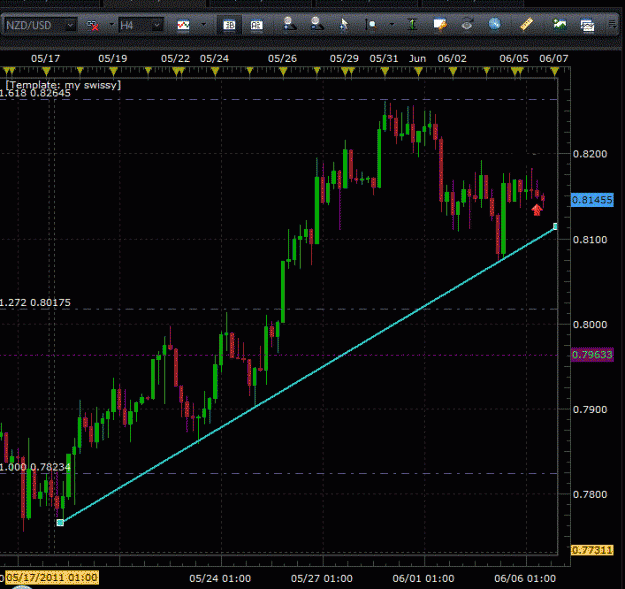
Task: Click the yellow event marker under 05/26
Action: [x=283, y=72]
